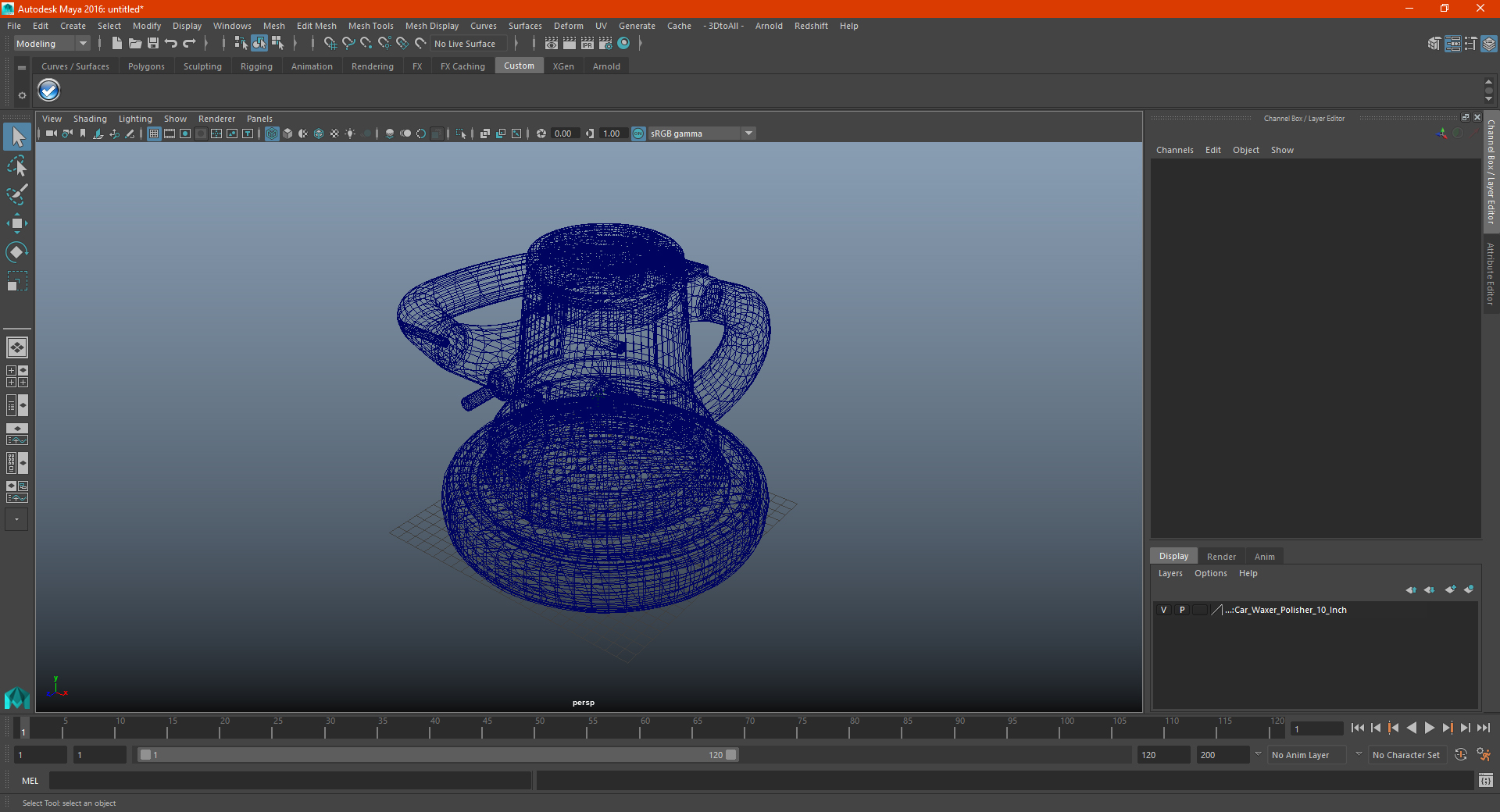
Task: Open a scene with the folder icon
Action: (134, 44)
